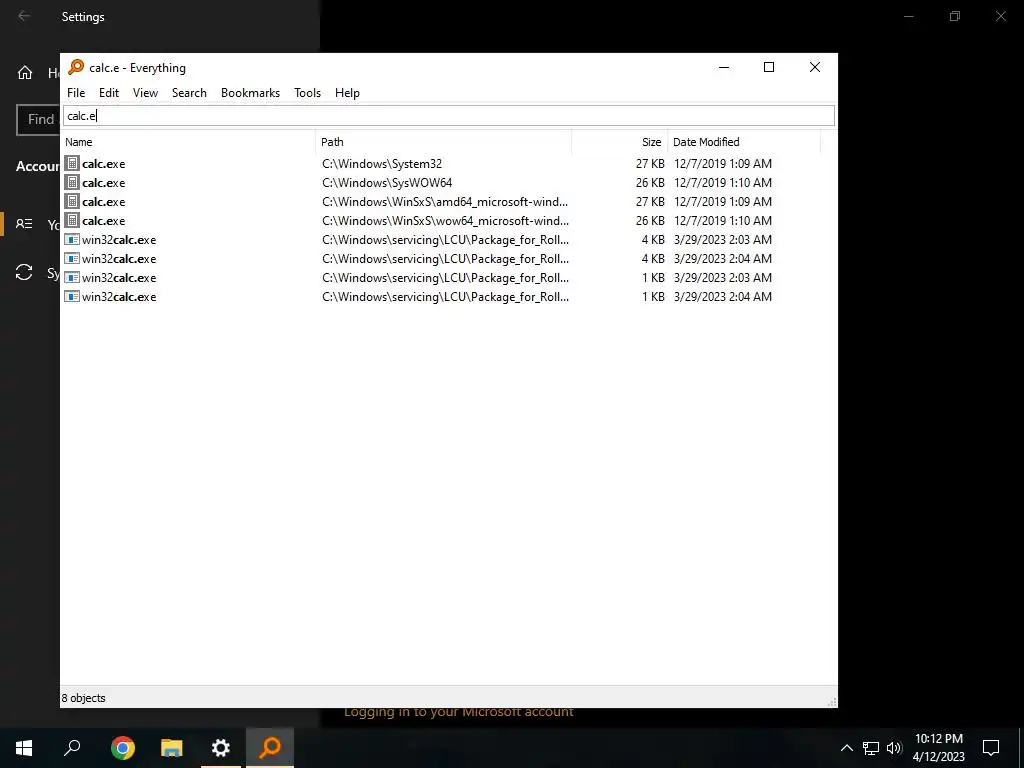The image size is (1024, 768).
Task: Select win32calc.exe icon dated 2:04 AM, 4 KB
Action: coord(72,259)
